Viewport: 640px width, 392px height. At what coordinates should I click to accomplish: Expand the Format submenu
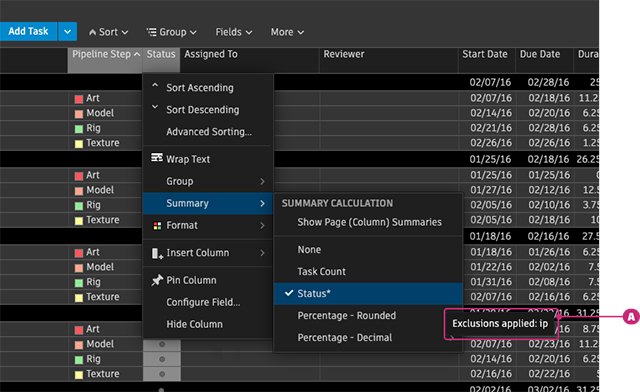click(208, 225)
